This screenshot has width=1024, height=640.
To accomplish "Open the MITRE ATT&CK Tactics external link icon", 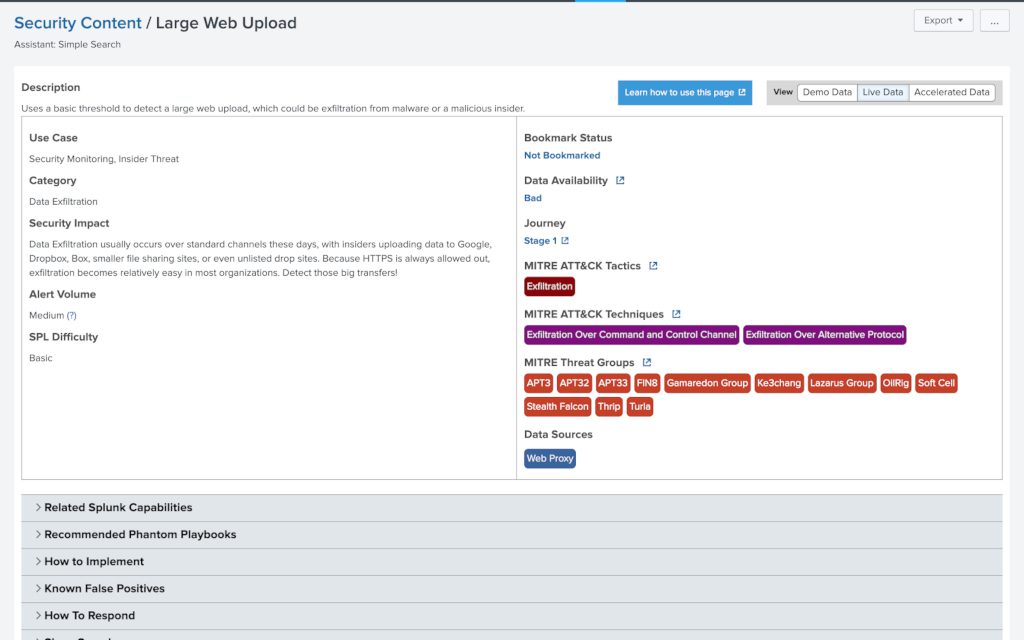I will tap(653, 266).
